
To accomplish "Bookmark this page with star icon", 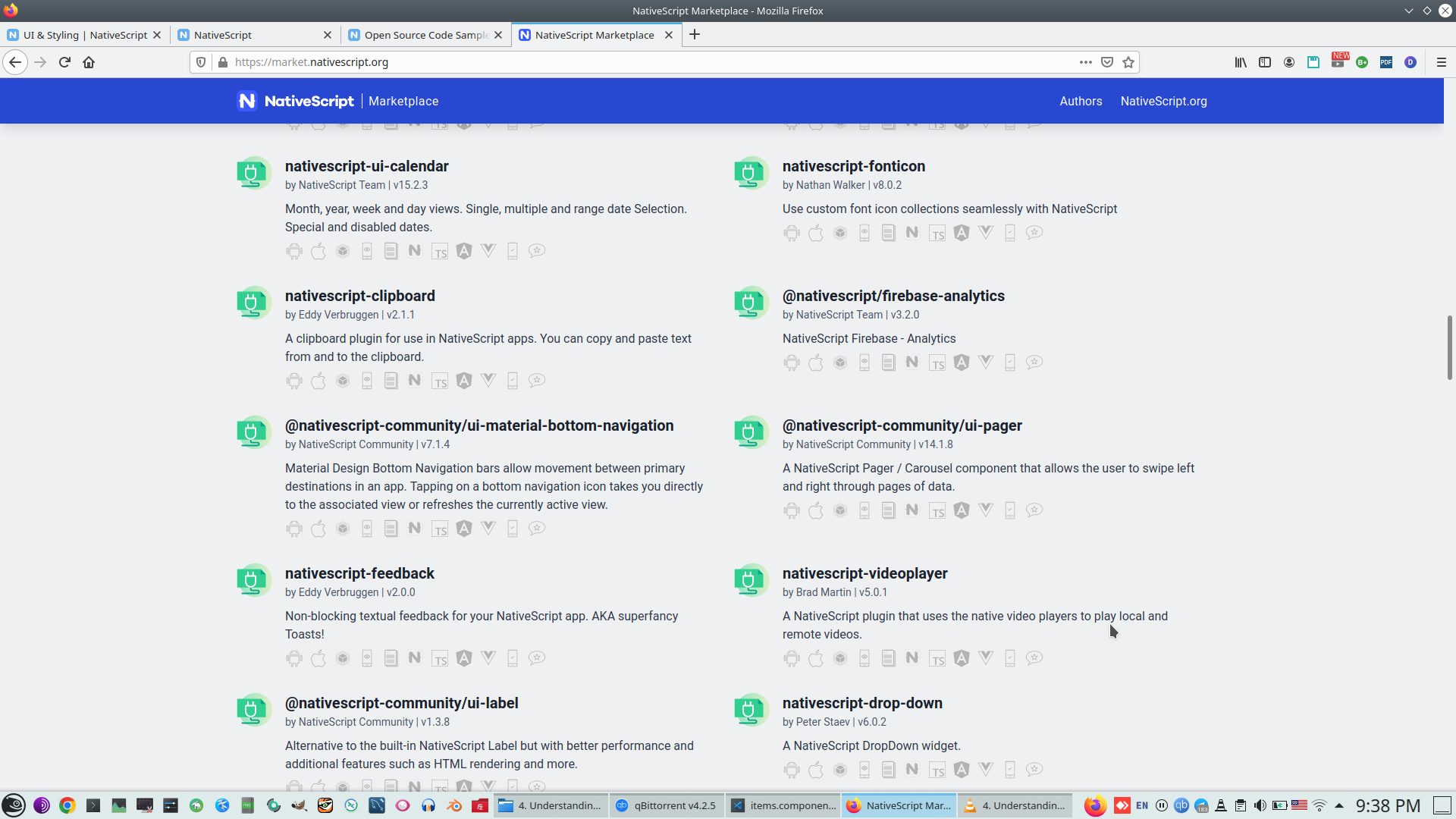I will pos(1128,62).
